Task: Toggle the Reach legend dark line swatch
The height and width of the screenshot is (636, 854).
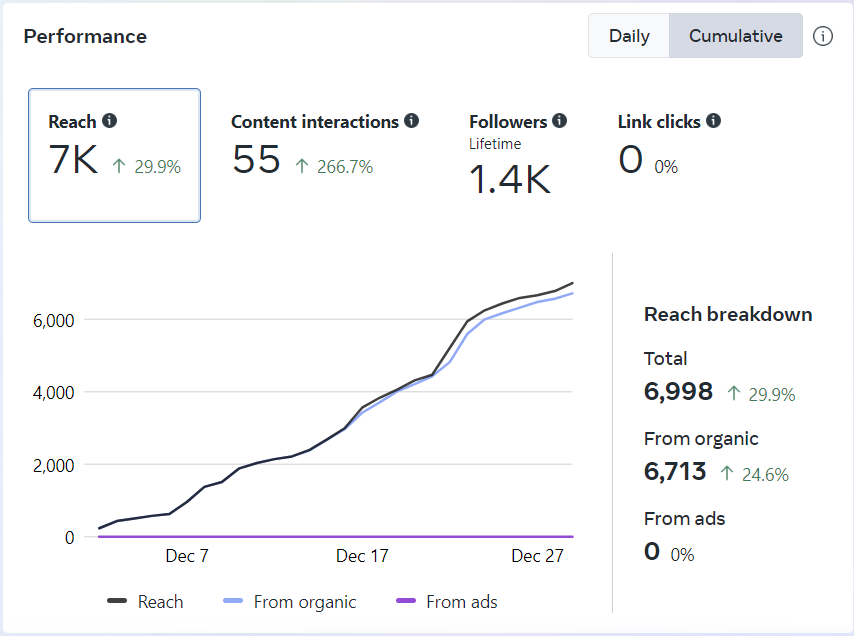Action: click(x=117, y=601)
